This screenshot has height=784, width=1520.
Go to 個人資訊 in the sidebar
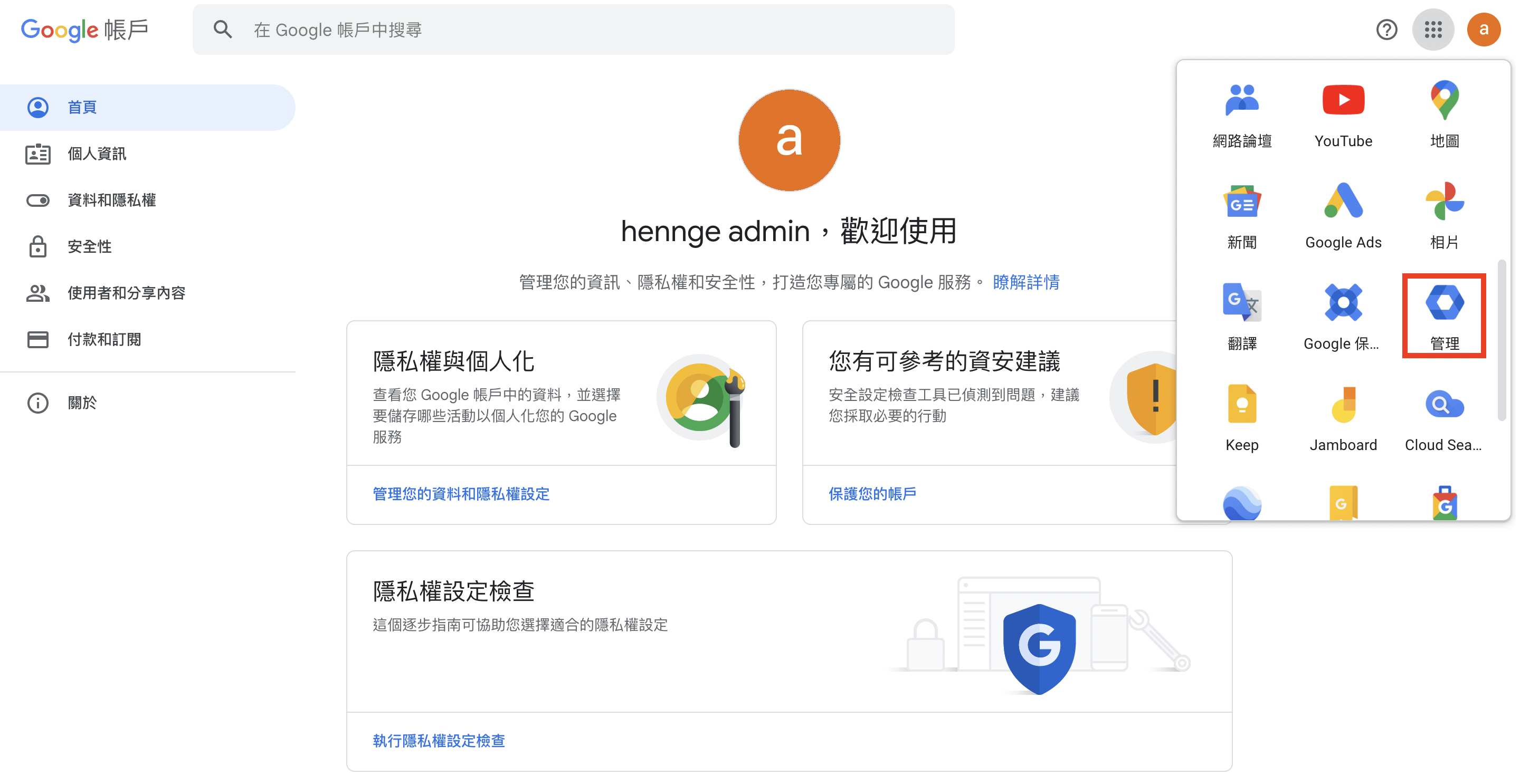148,154
